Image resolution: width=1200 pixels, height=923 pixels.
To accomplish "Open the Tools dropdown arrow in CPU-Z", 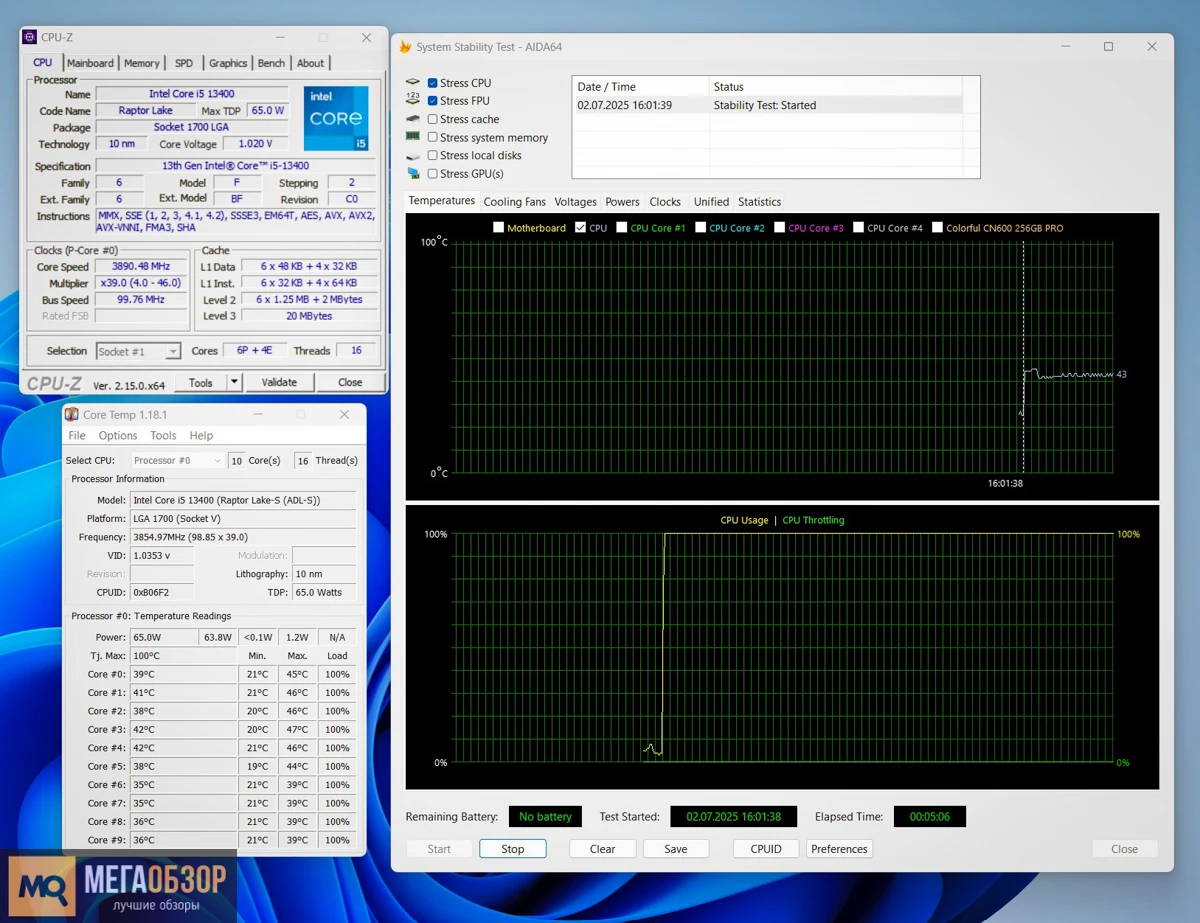I will (234, 382).
